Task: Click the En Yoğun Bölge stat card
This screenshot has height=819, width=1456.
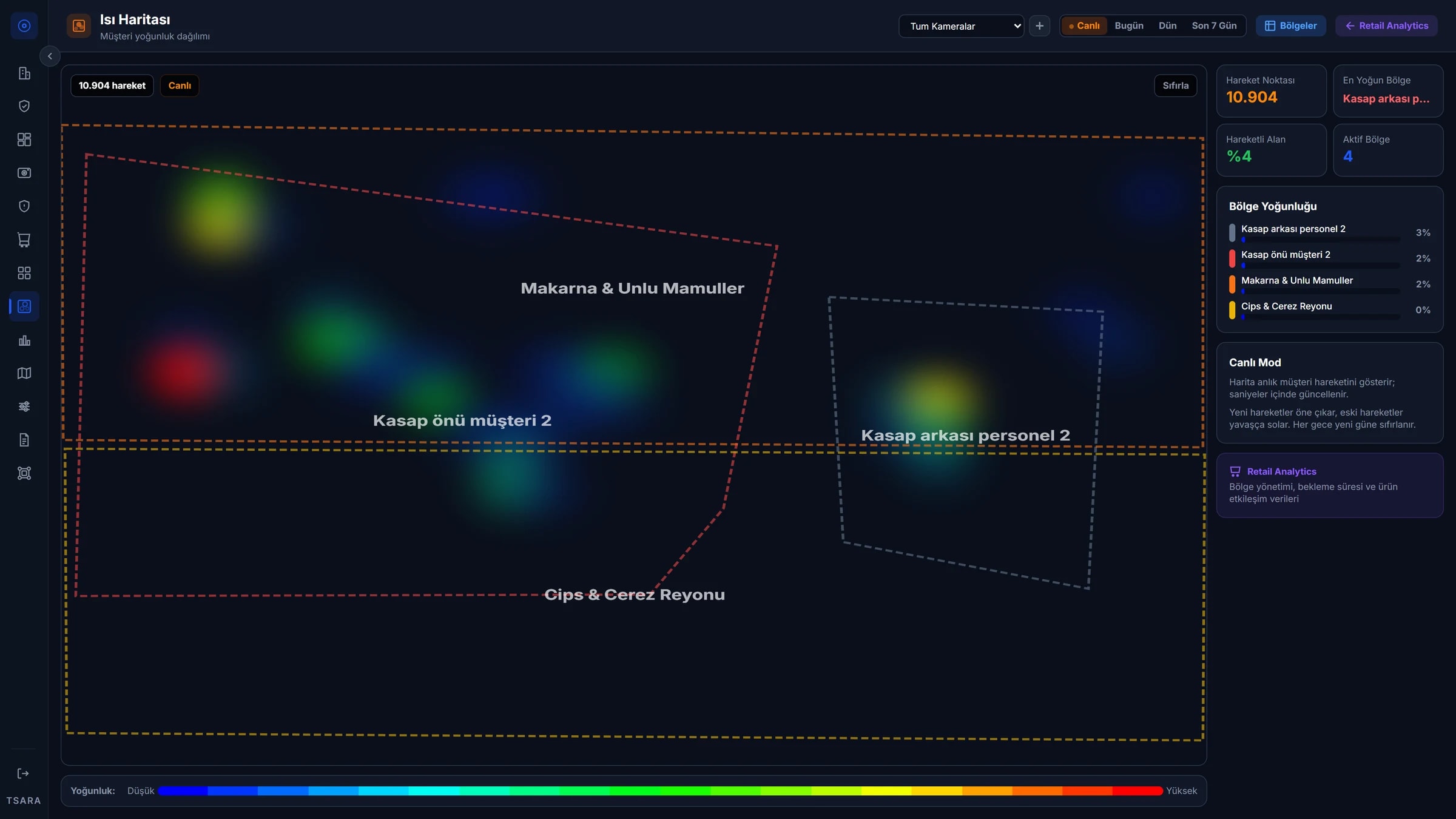Action: (1388, 91)
